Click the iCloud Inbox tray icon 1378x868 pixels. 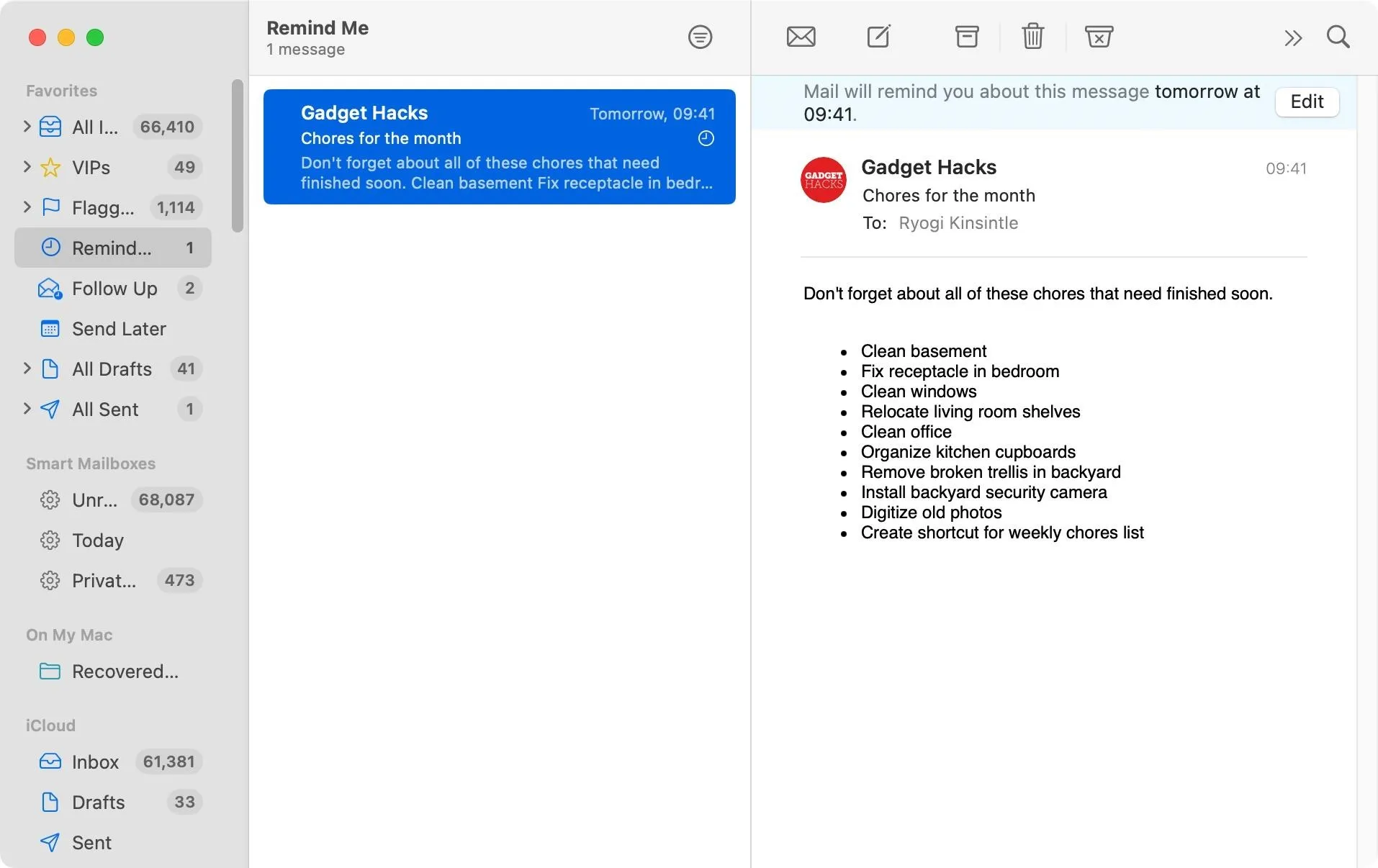50,761
